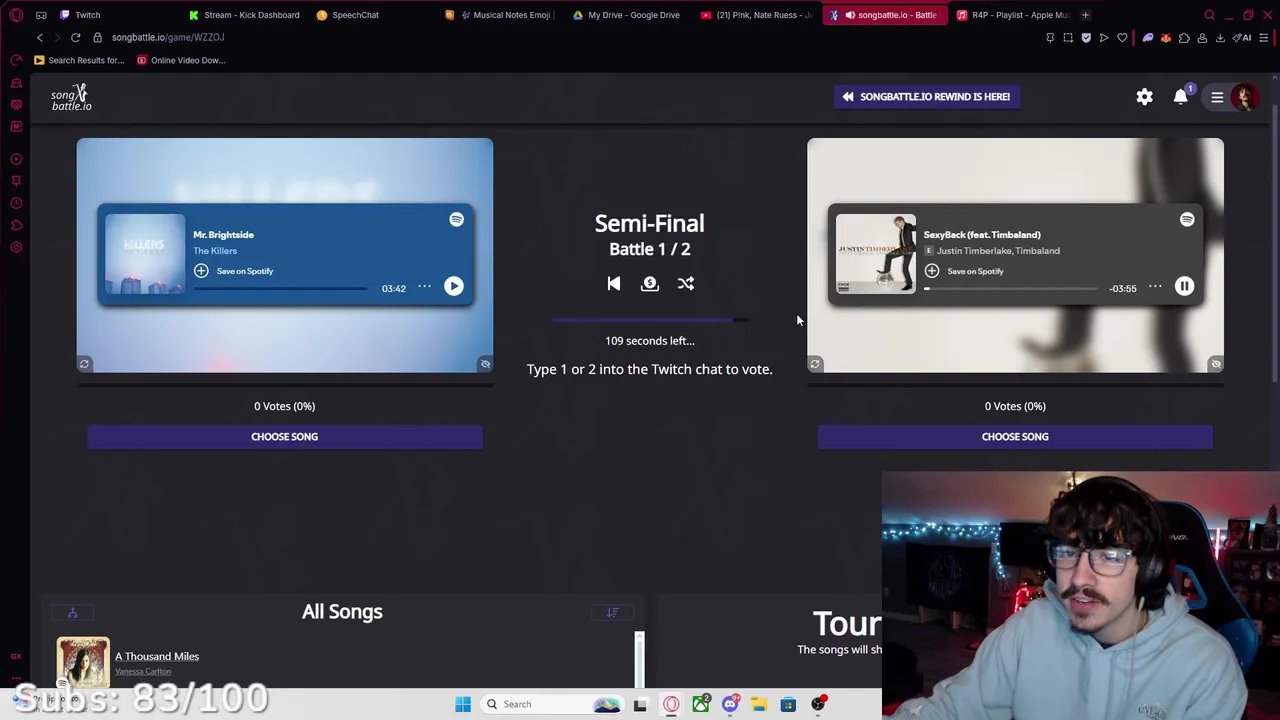Click the songbattle.io logo
The width and height of the screenshot is (1280, 720).
[x=71, y=97]
